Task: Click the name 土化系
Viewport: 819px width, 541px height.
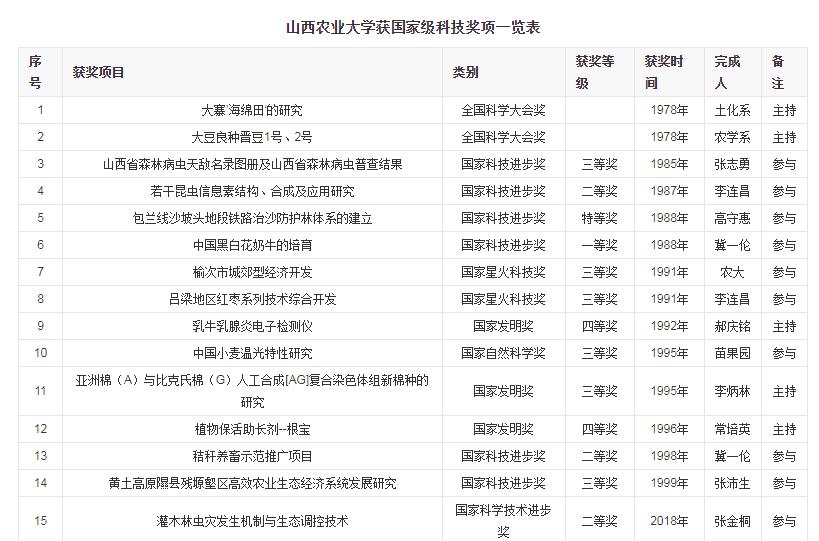Action: pyautogui.click(x=732, y=110)
